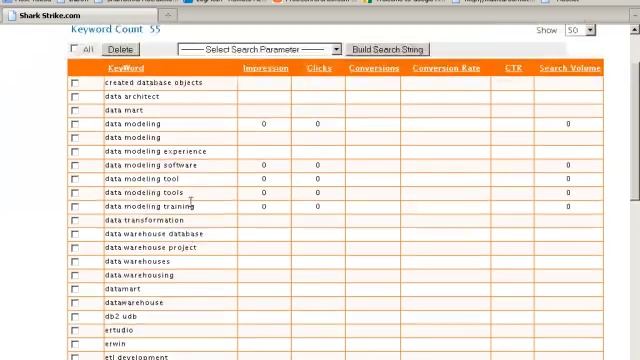640x360 pixels.
Task: Click Impression value for data modeling training
Action: [264, 207]
